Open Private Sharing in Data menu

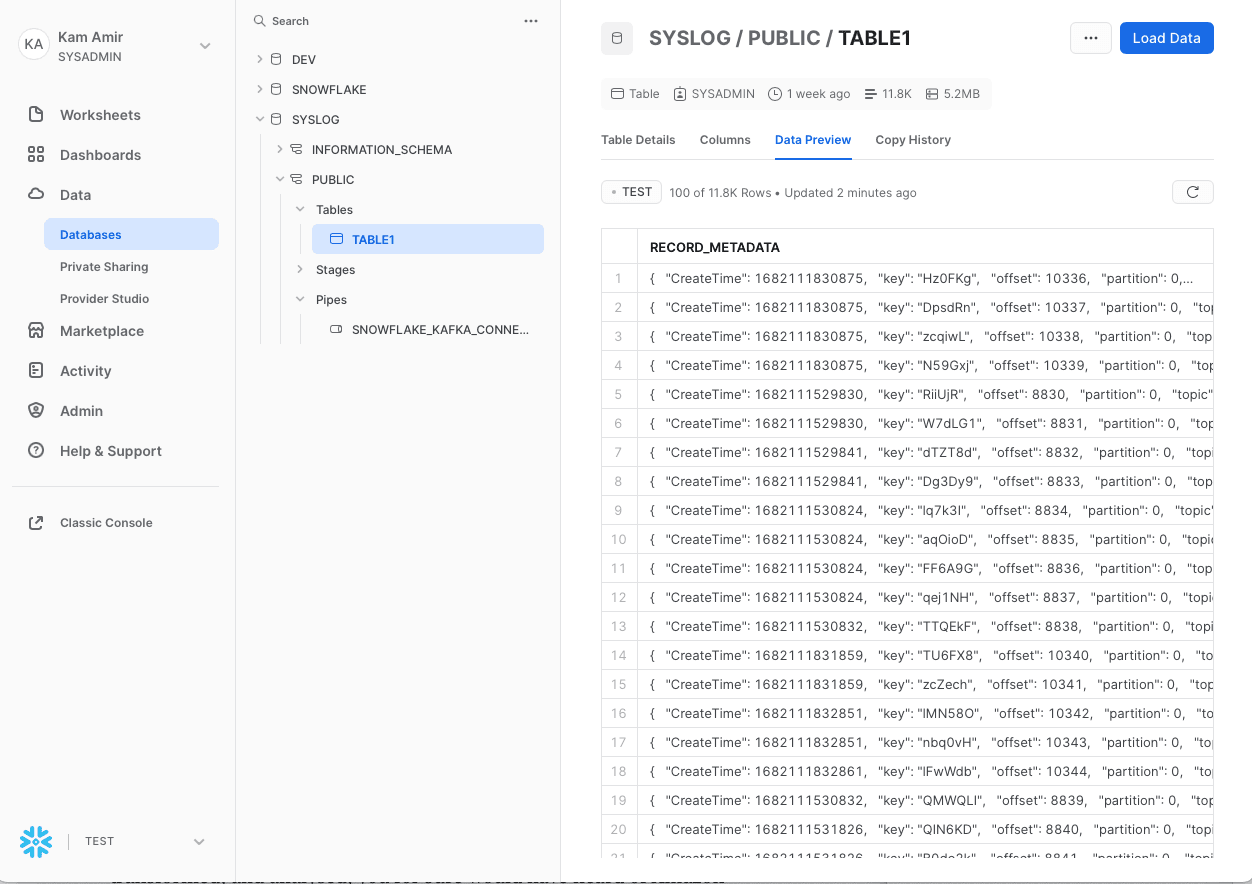104,267
